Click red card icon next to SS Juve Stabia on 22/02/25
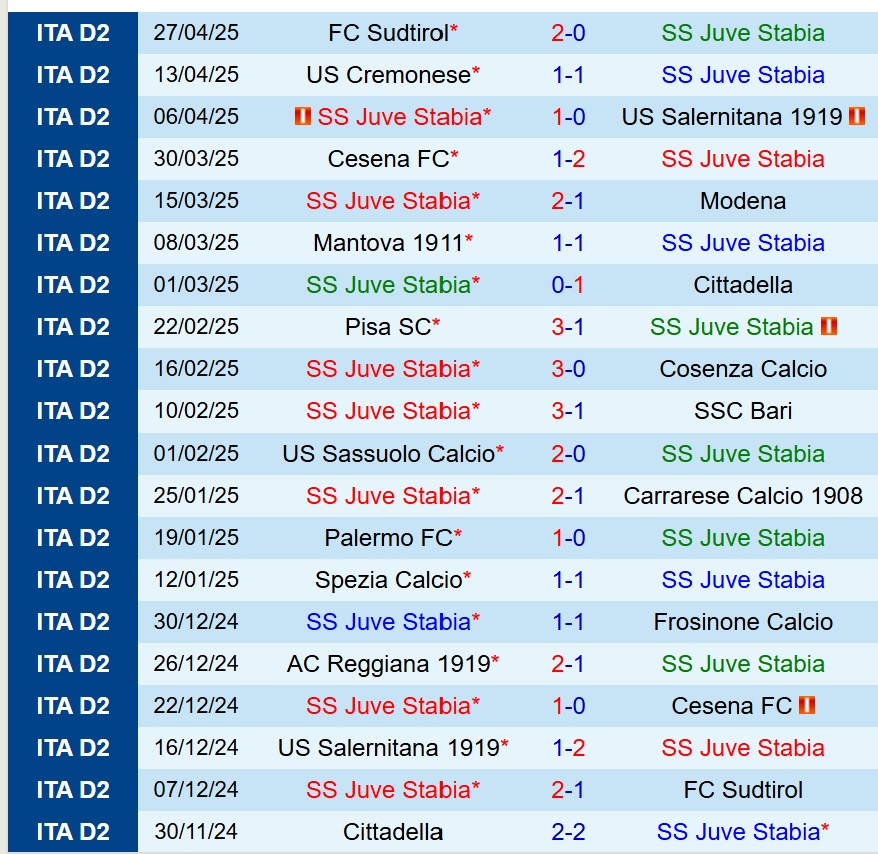 pyautogui.click(x=828, y=327)
